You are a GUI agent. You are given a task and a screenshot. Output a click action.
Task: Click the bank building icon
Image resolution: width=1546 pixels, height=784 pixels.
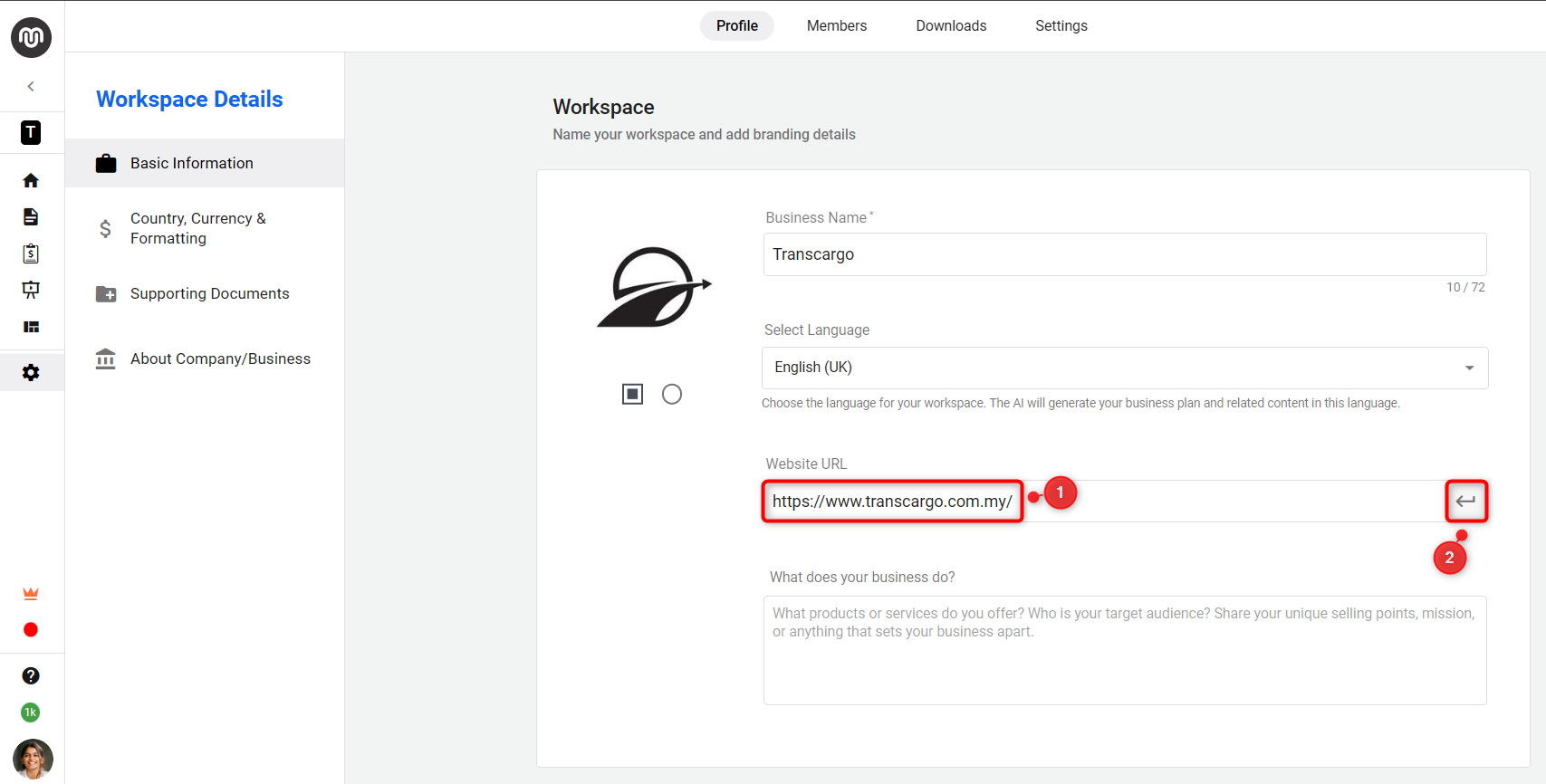106,359
